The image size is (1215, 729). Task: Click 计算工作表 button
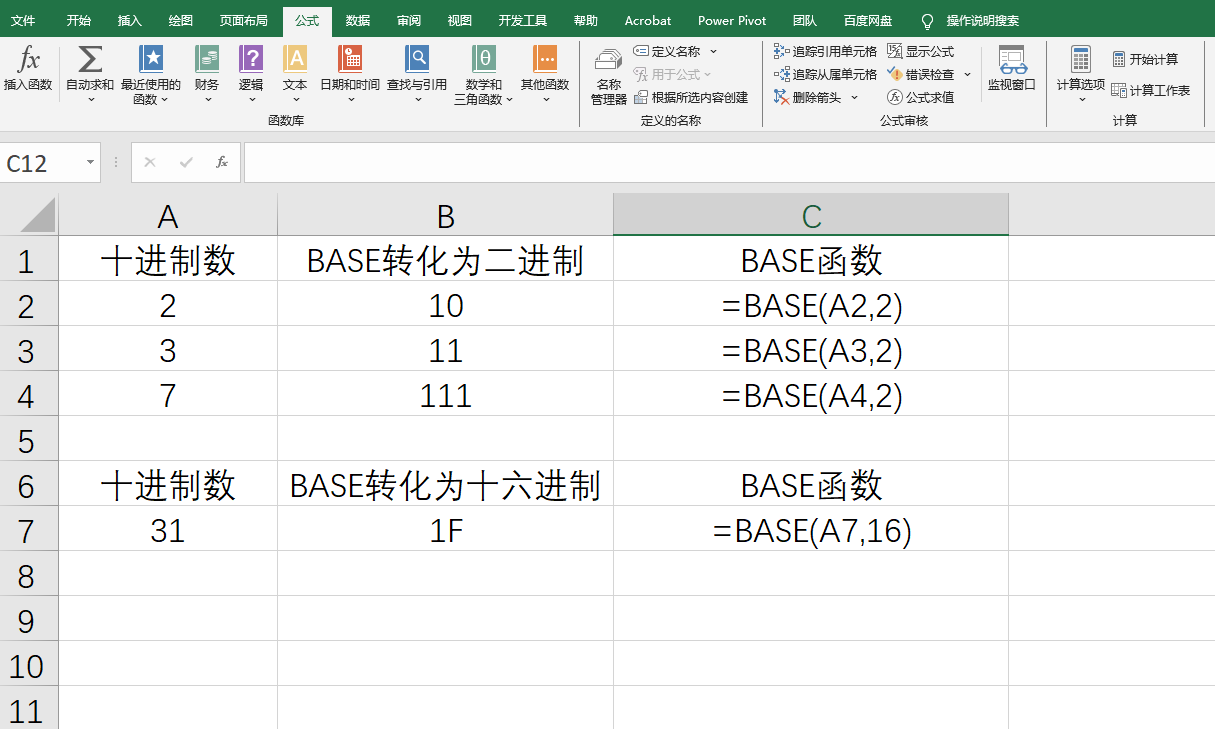pyautogui.click(x=1151, y=90)
